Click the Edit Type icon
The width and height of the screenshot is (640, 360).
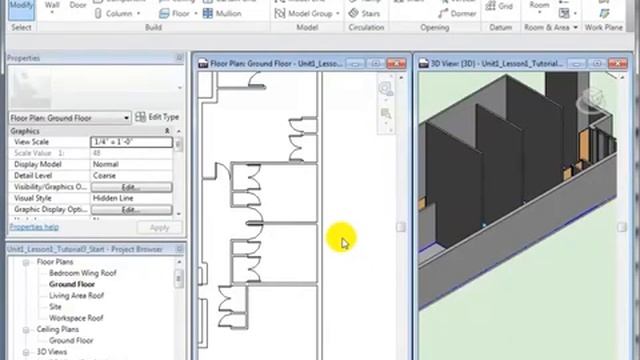point(140,117)
